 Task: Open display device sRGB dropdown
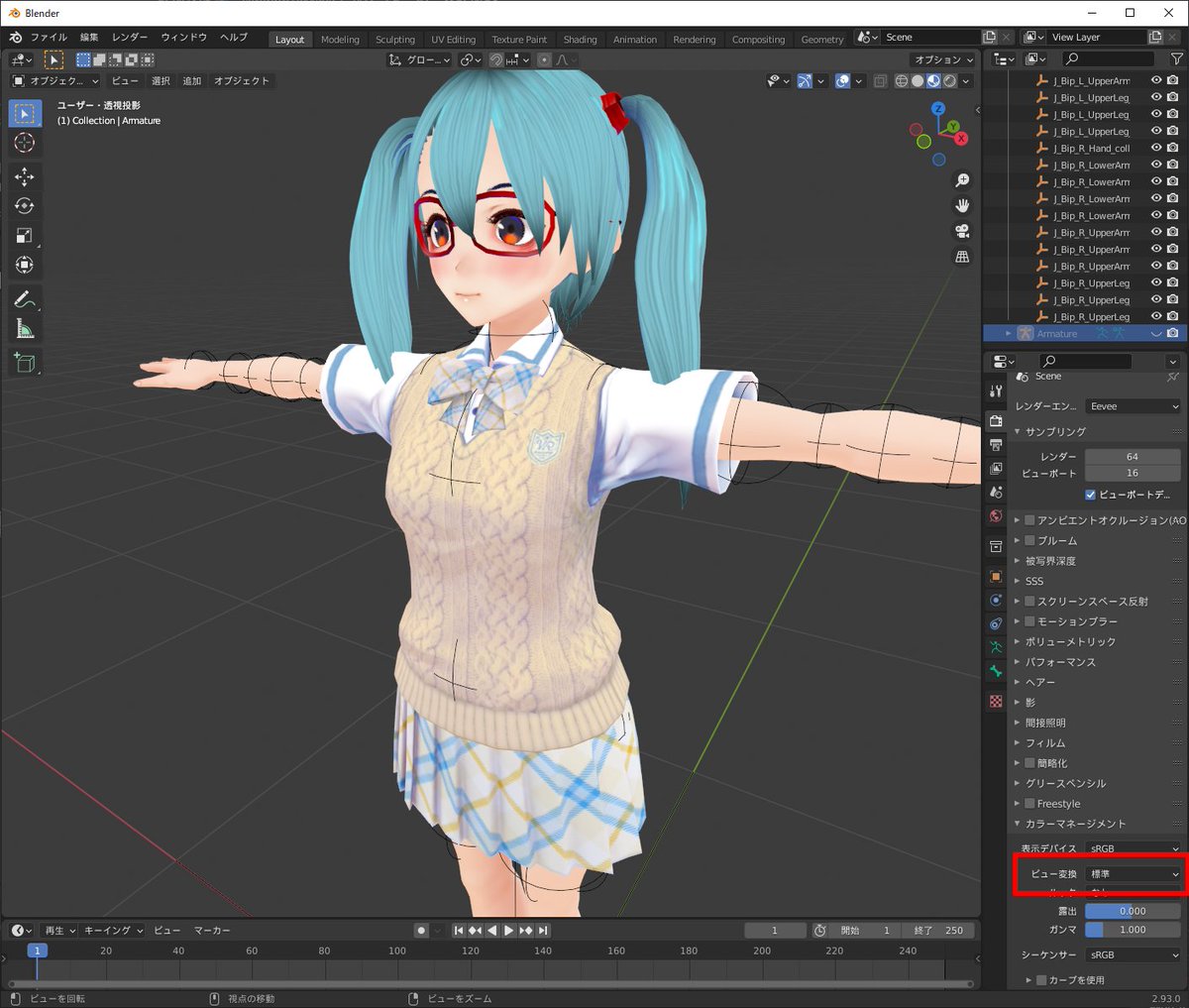[x=1133, y=848]
